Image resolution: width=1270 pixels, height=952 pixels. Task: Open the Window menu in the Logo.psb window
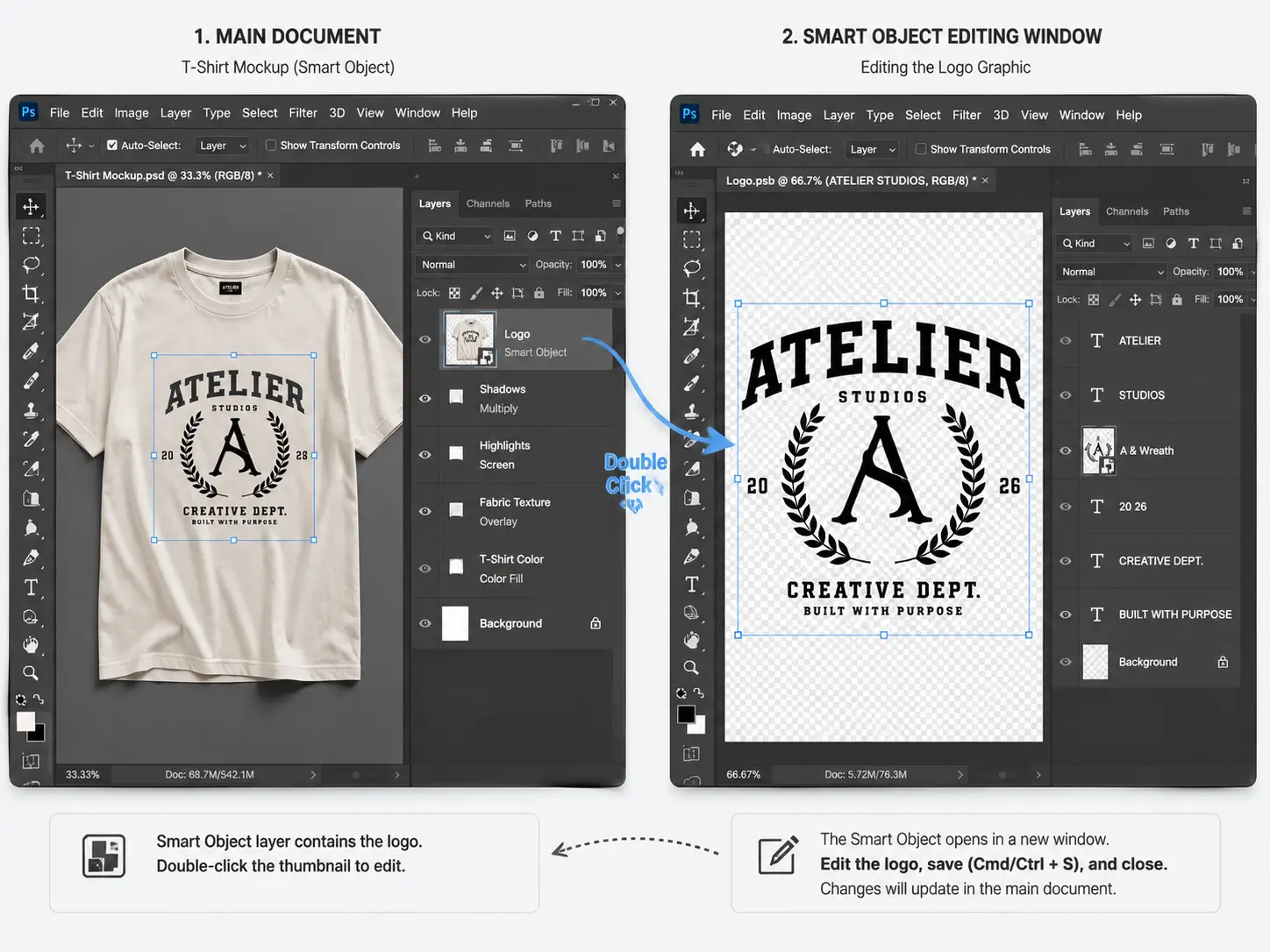[x=1081, y=115]
